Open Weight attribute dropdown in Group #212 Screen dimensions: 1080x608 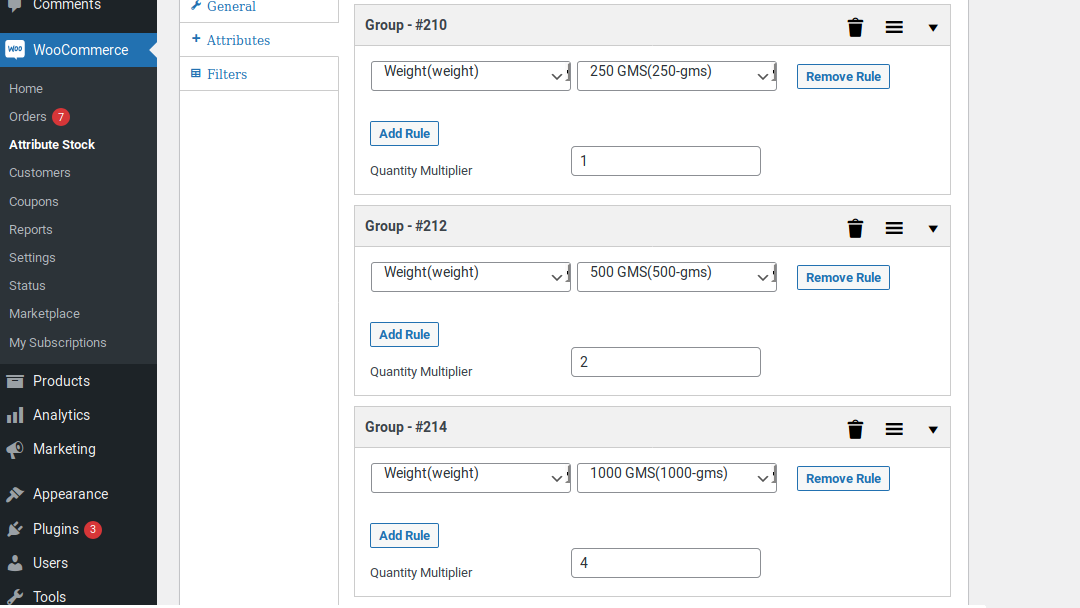(x=470, y=277)
